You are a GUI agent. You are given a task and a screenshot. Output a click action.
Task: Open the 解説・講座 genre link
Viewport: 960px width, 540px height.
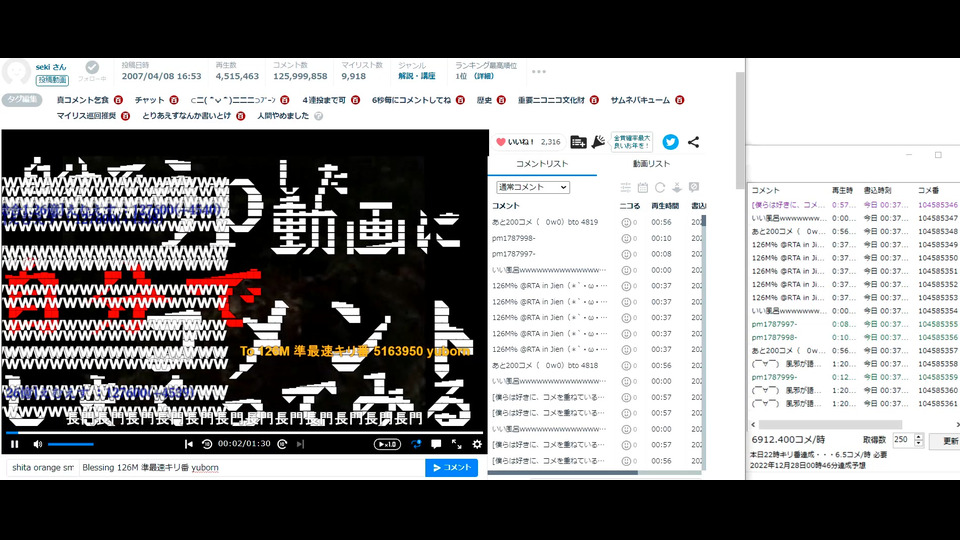click(416, 76)
